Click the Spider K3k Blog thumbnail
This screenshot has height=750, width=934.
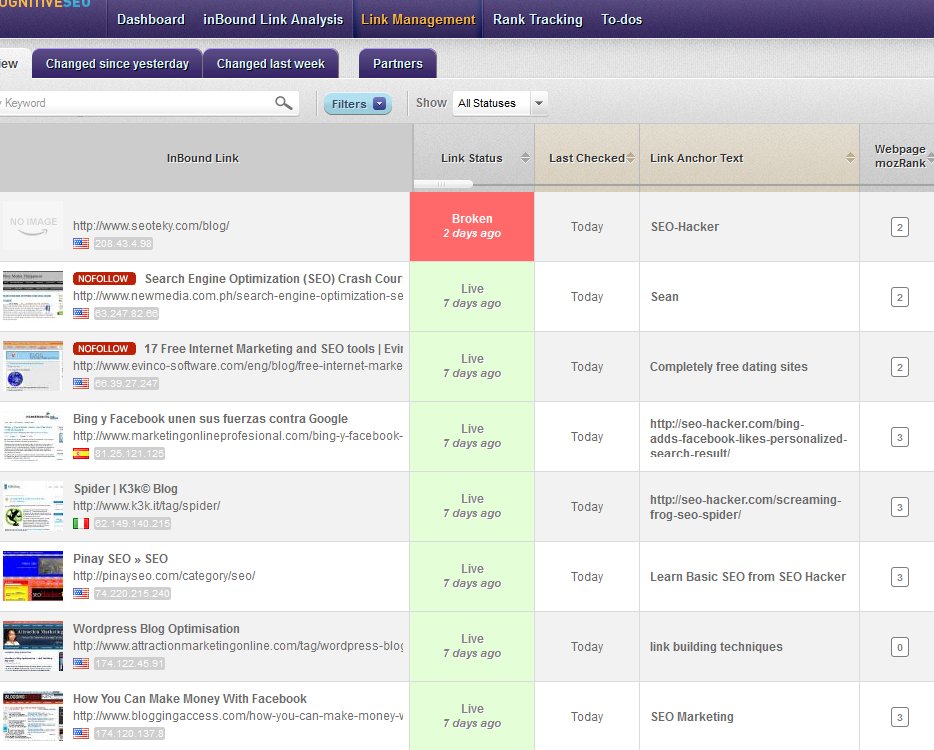coord(32,506)
